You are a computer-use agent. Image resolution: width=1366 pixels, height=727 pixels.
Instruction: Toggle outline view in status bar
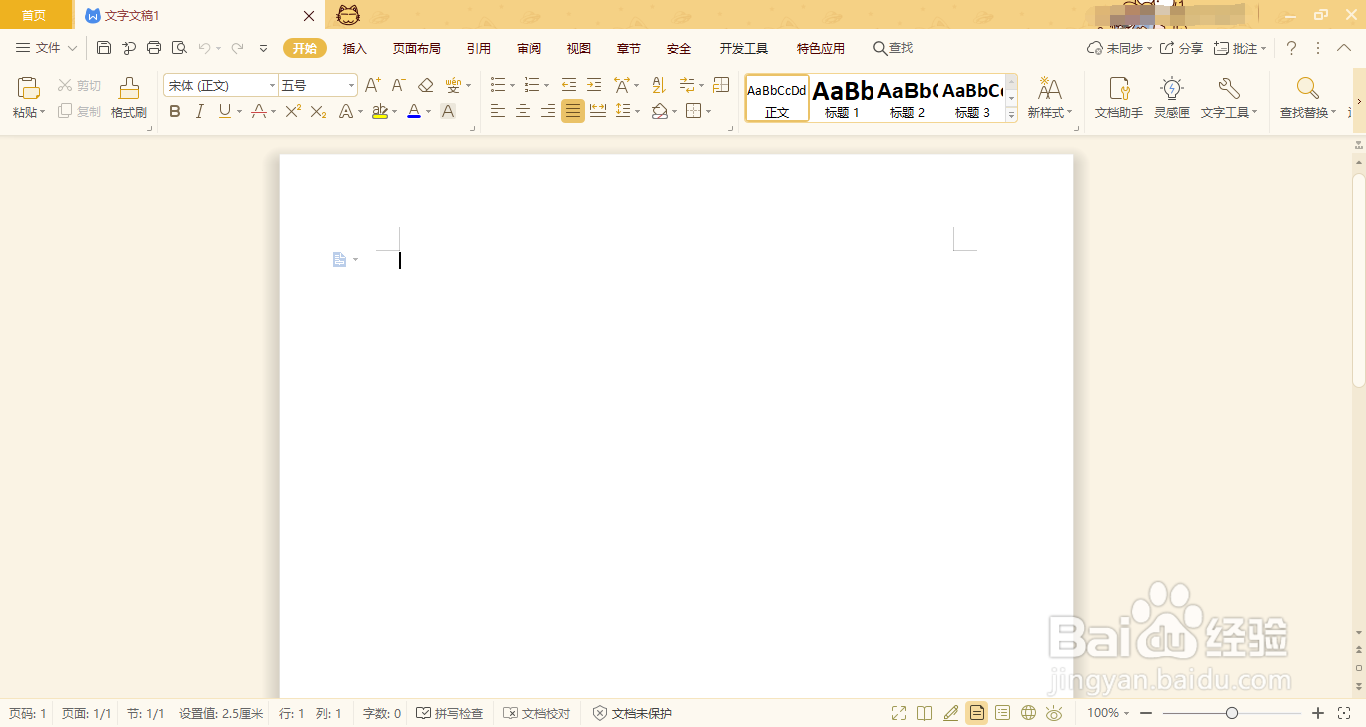point(1002,713)
